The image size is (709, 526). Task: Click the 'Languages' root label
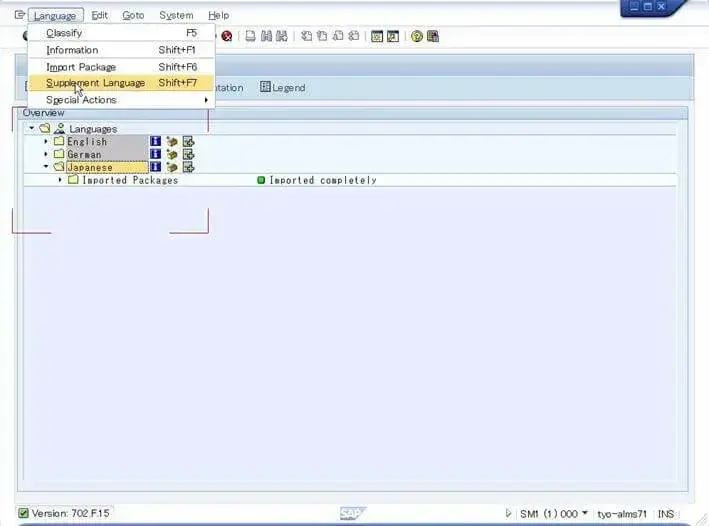tap(93, 129)
